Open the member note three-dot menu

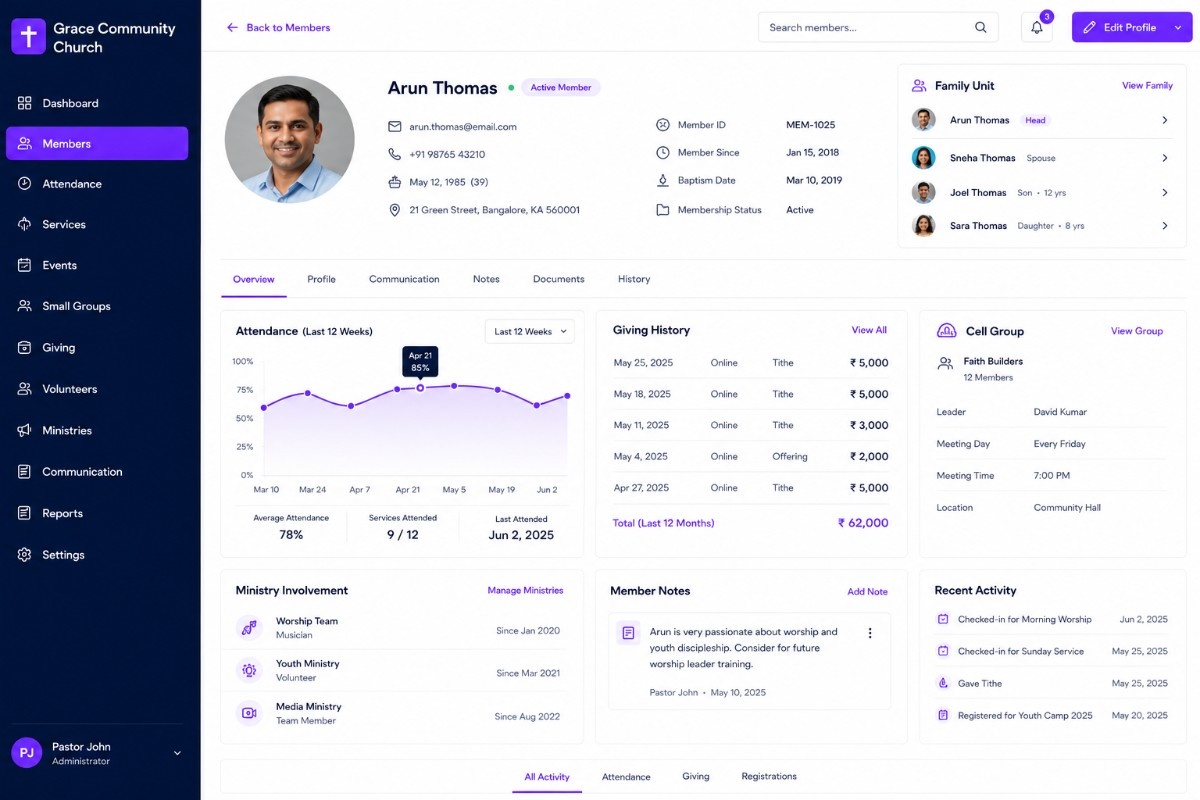click(x=870, y=633)
